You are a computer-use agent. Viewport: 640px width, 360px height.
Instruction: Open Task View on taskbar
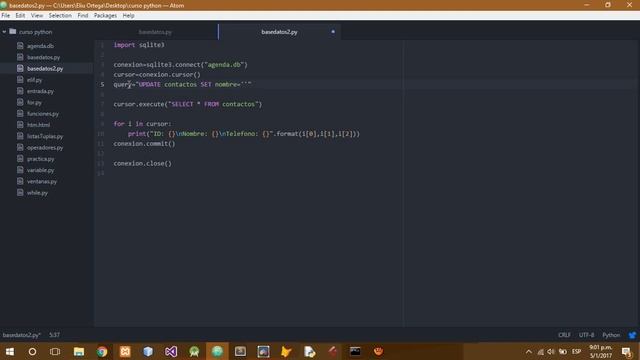tap(55, 351)
